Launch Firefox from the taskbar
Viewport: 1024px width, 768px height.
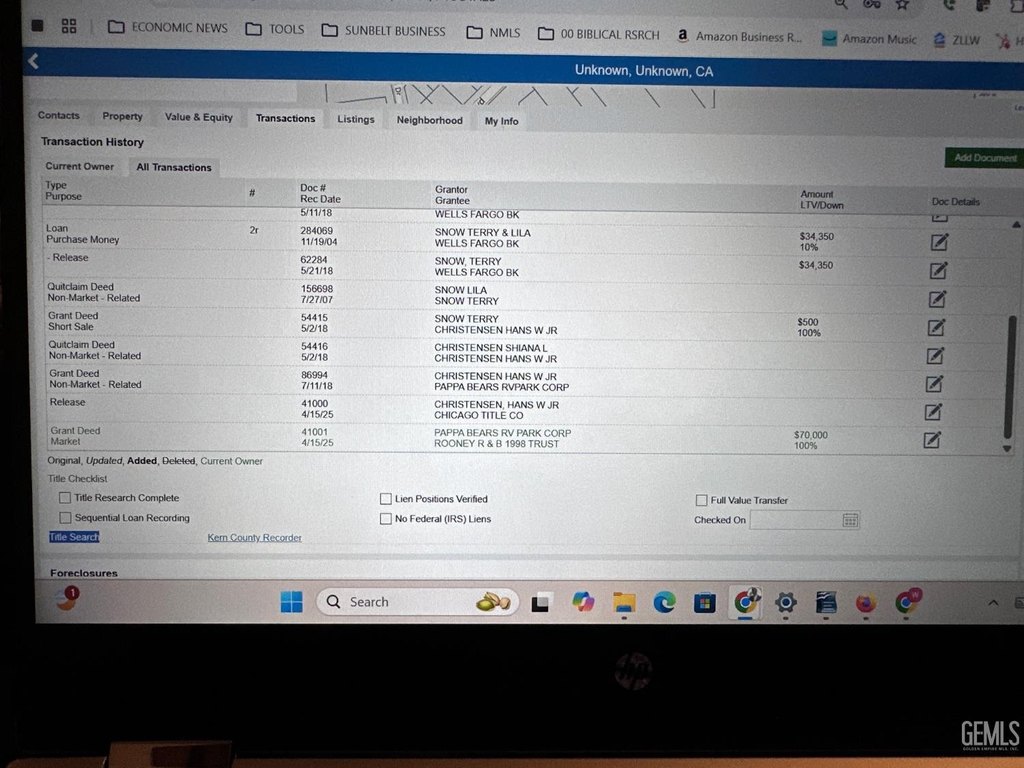coord(866,602)
